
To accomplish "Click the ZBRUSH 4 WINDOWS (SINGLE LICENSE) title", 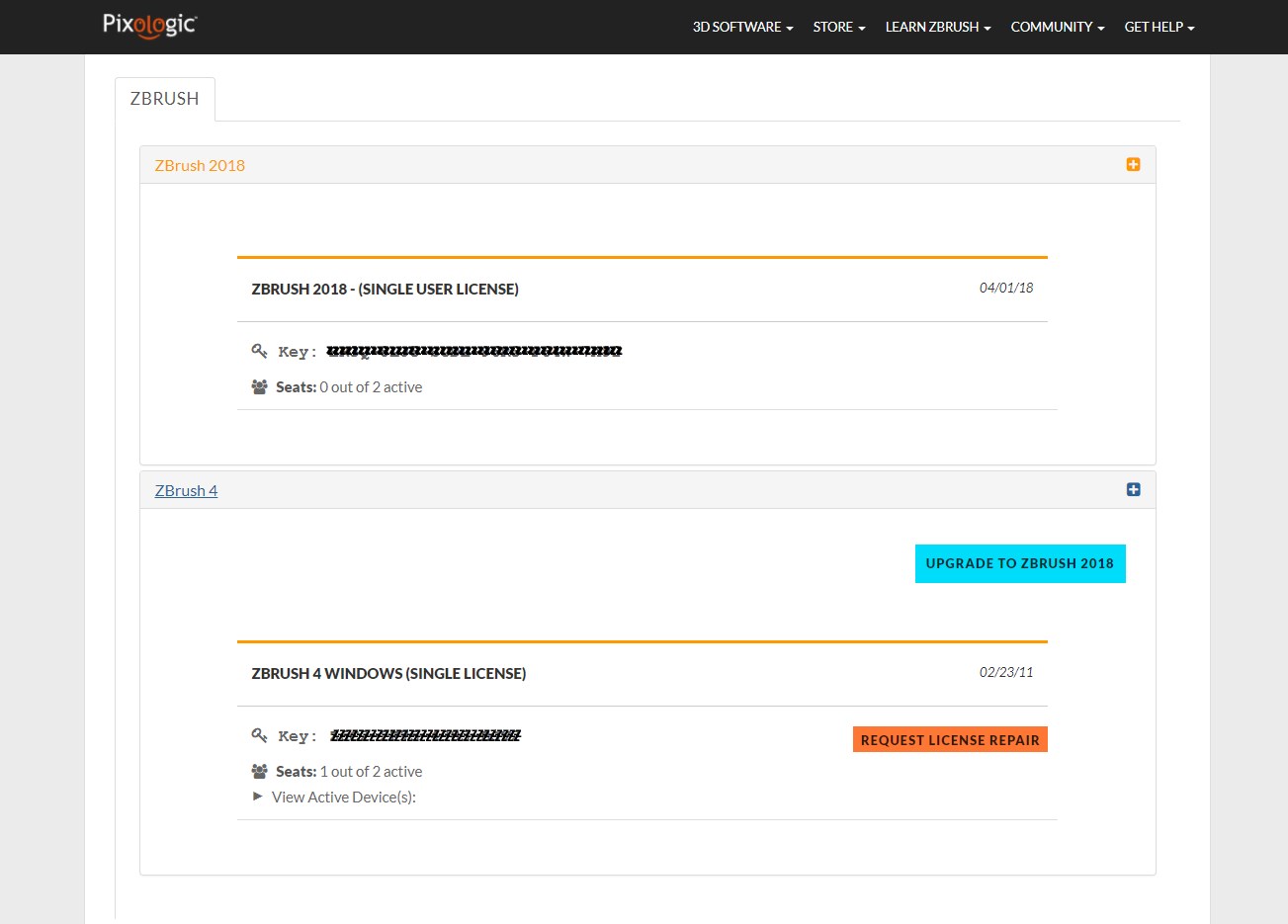I will pyautogui.click(x=388, y=673).
